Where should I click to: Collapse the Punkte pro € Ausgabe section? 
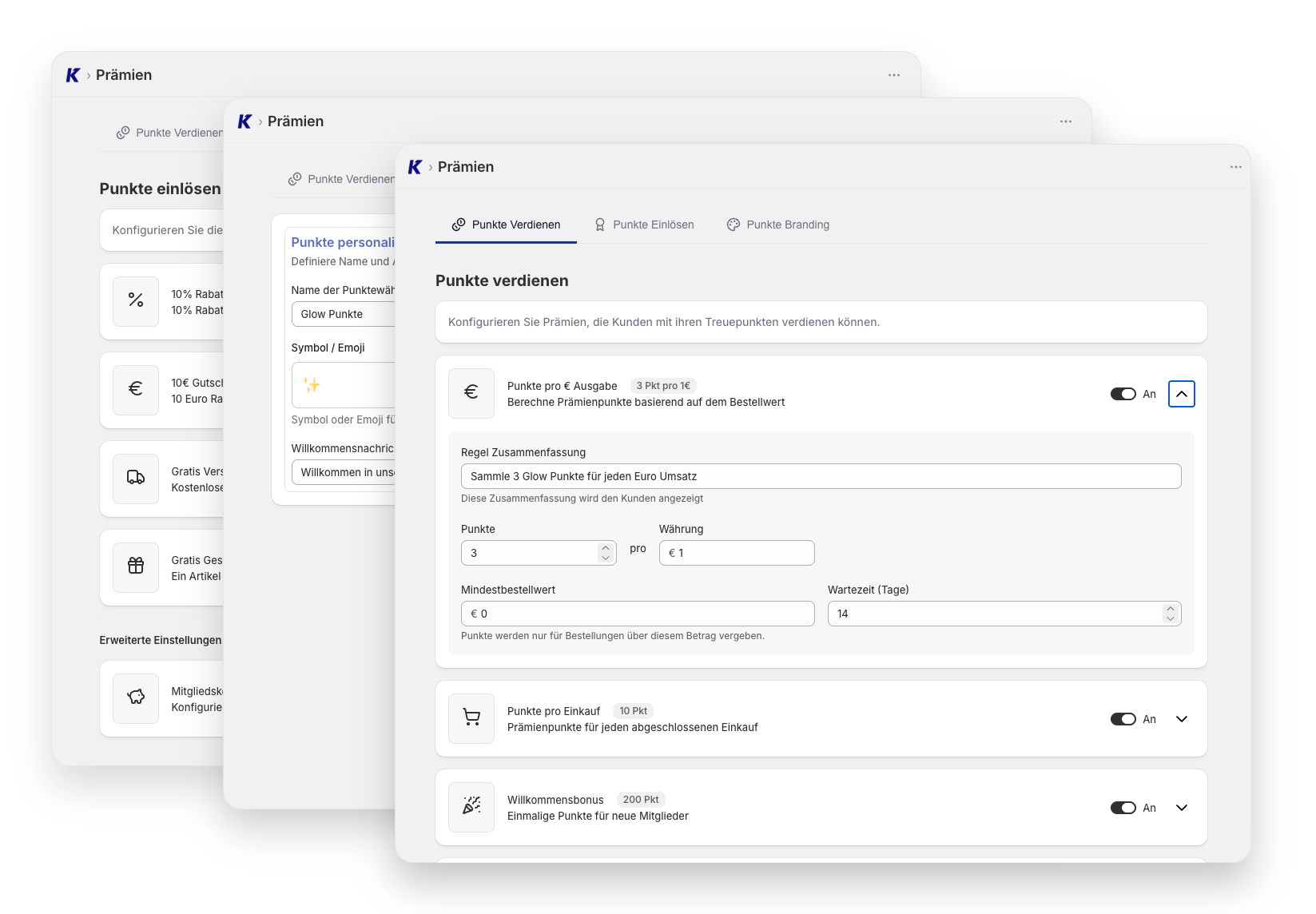coord(1182,394)
